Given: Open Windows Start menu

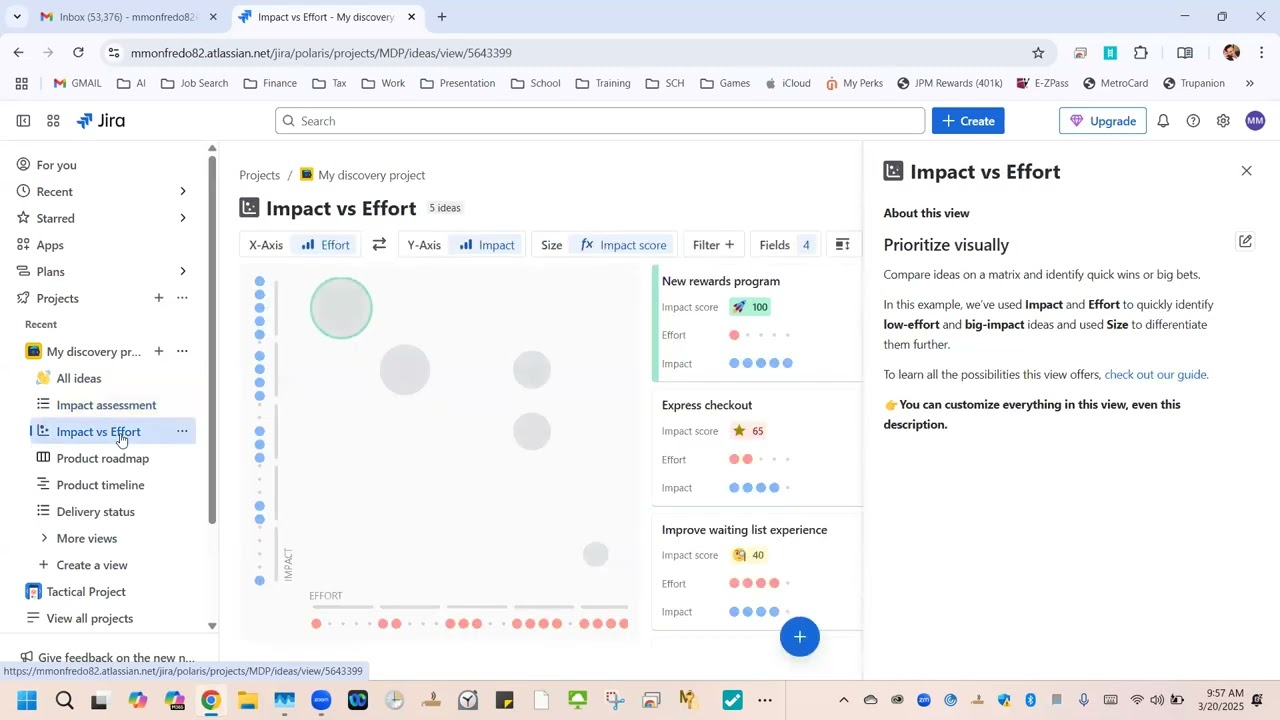Looking at the screenshot, I should [26, 700].
